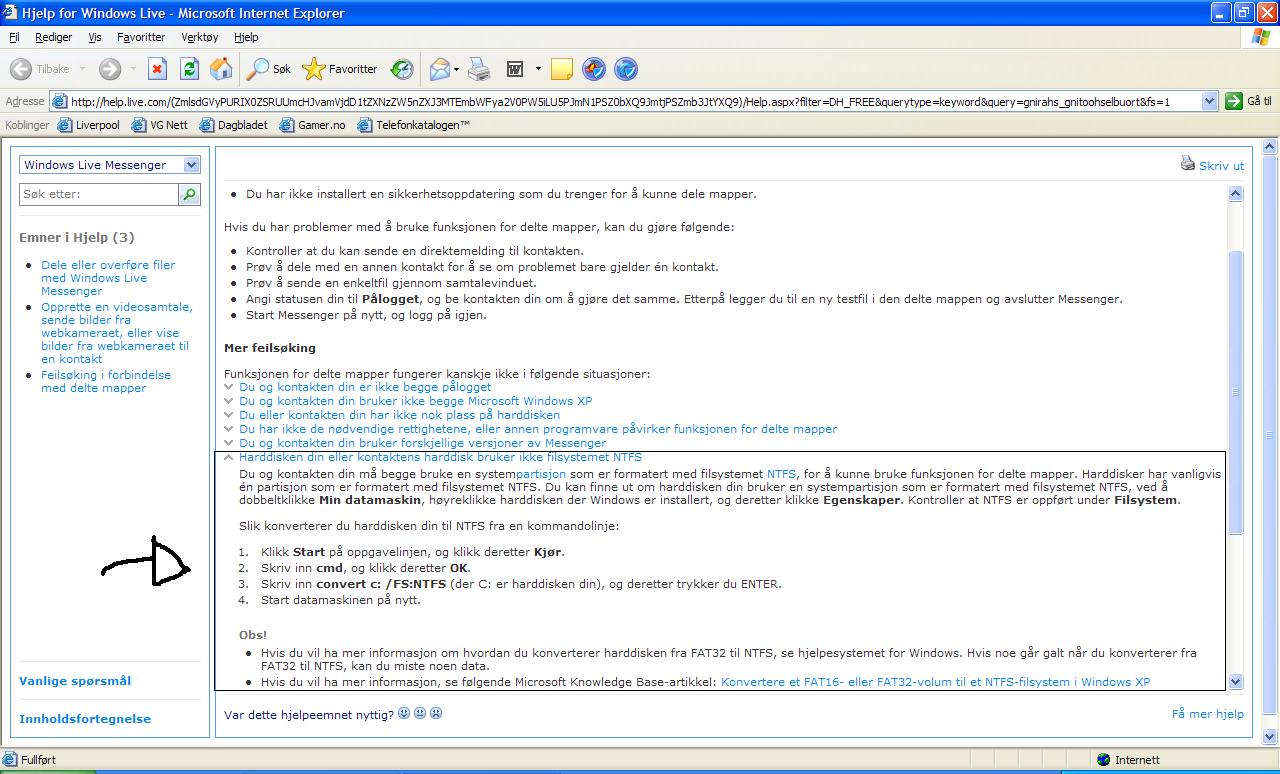This screenshot has width=1280, height=774.
Task: Rate topic with the neutral smiley
Action: tap(419, 714)
